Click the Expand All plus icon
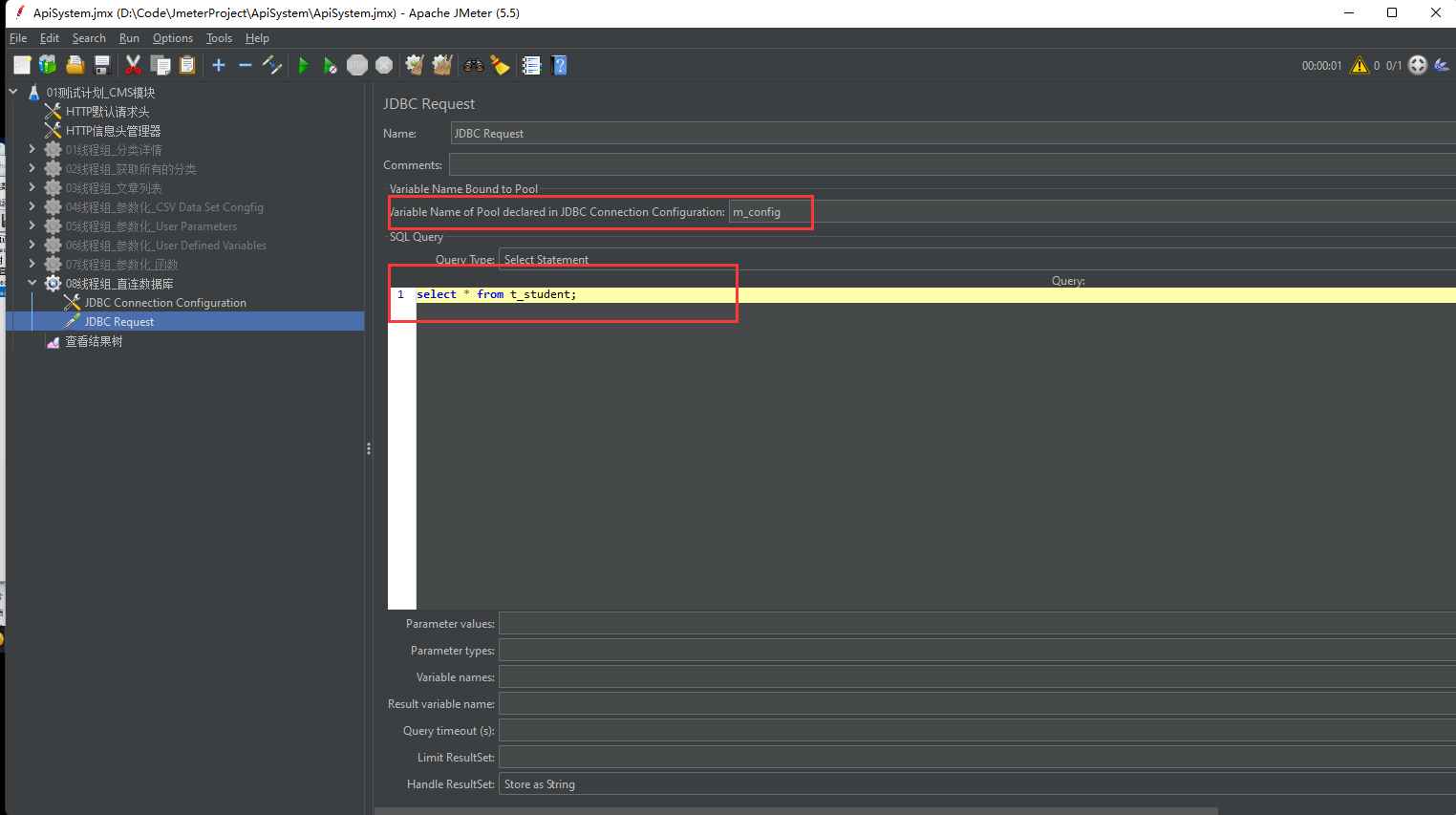 pyautogui.click(x=219, y=65)
